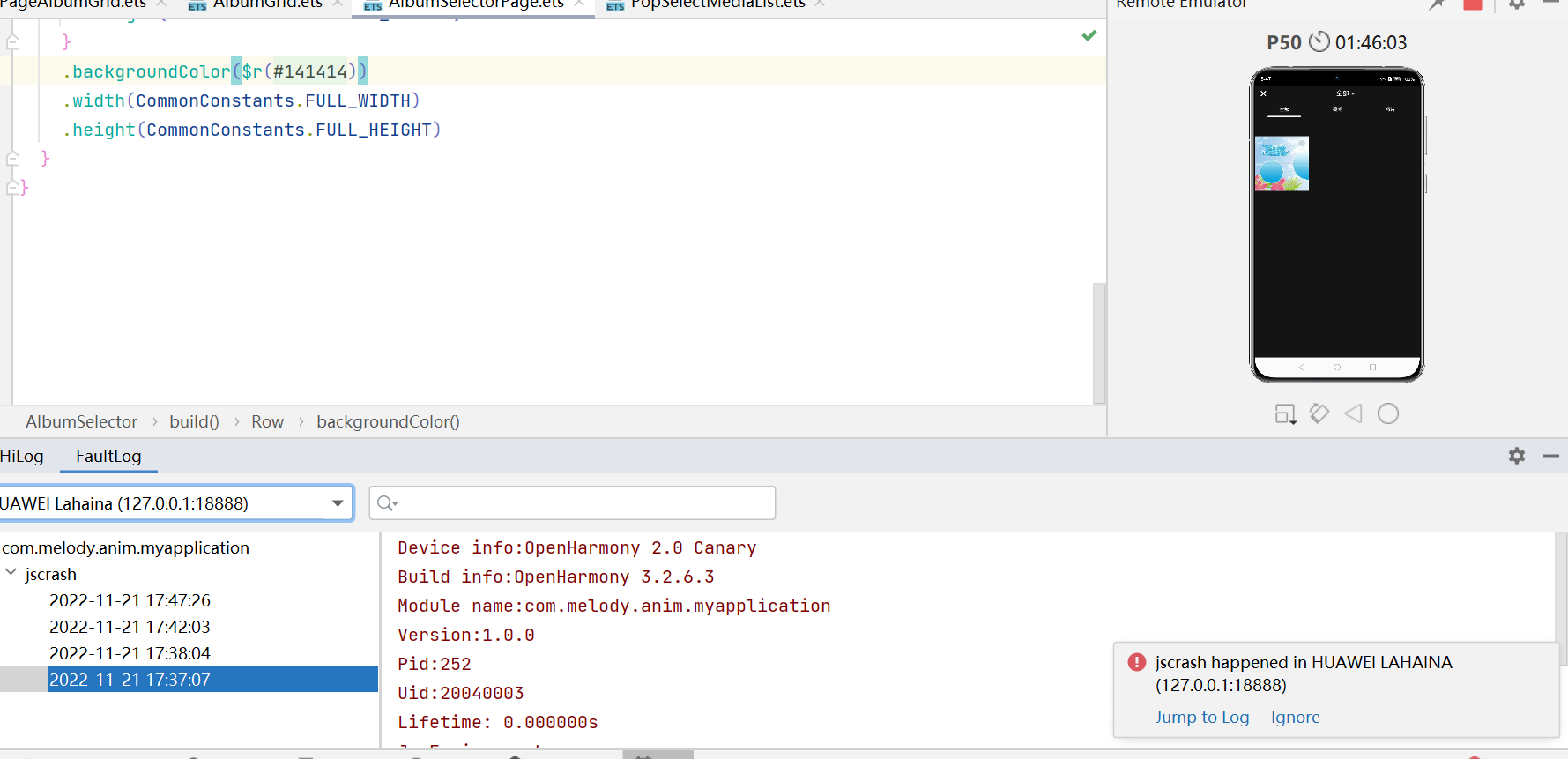Click the Build info:OpenHarmony 3.2.6.3 line
The height and width of the screenshot is (759, 1568).
point(555,577)
